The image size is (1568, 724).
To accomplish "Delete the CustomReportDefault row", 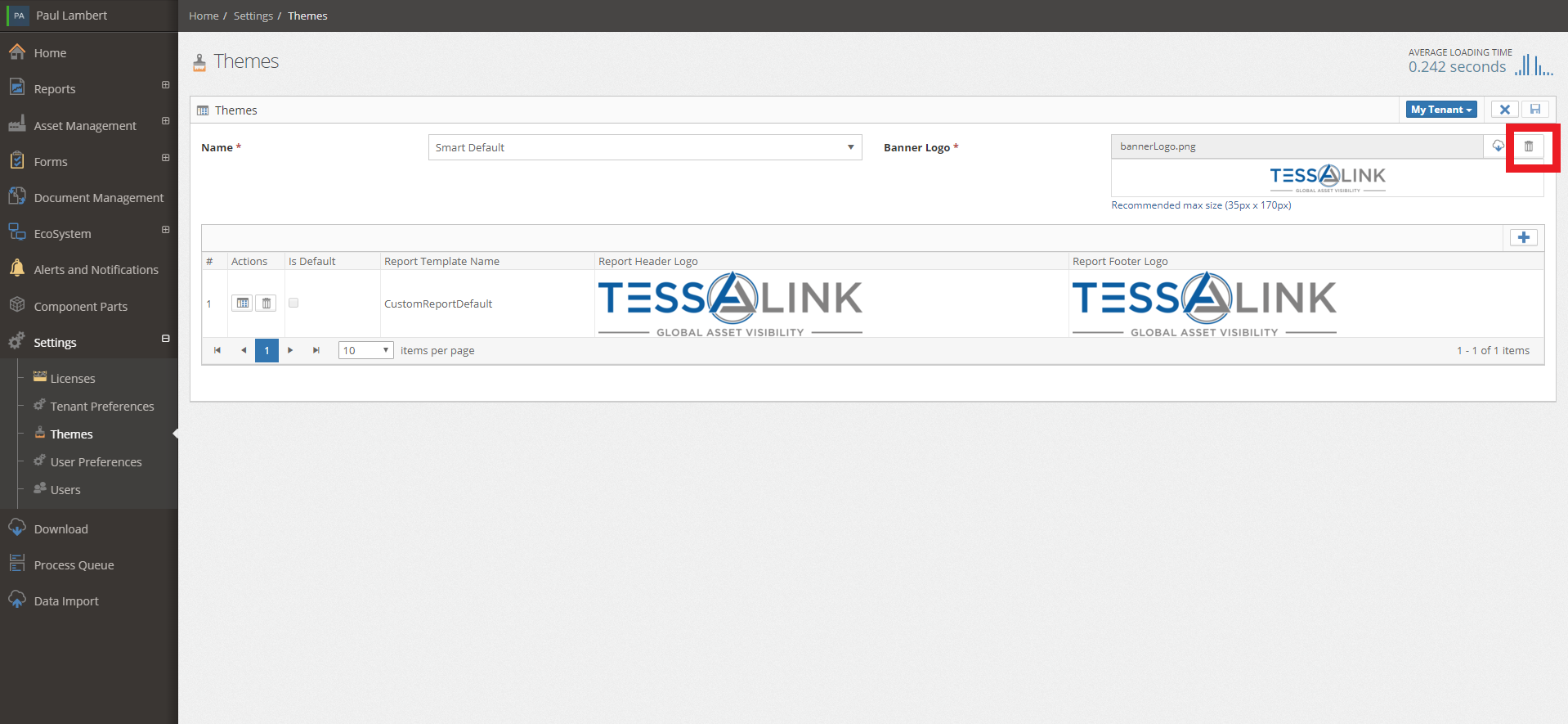I will 266,304.
